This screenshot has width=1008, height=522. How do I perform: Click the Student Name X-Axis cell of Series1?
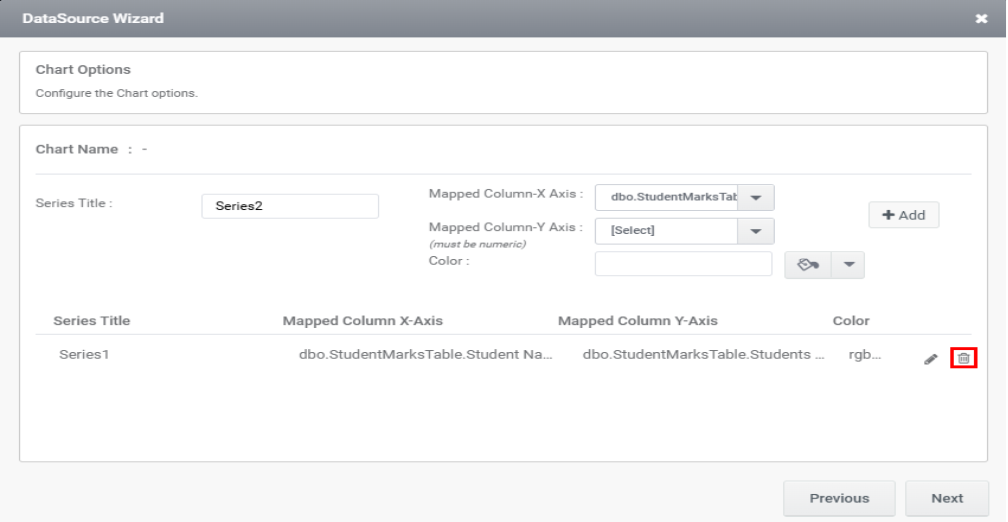coord(425,354)
